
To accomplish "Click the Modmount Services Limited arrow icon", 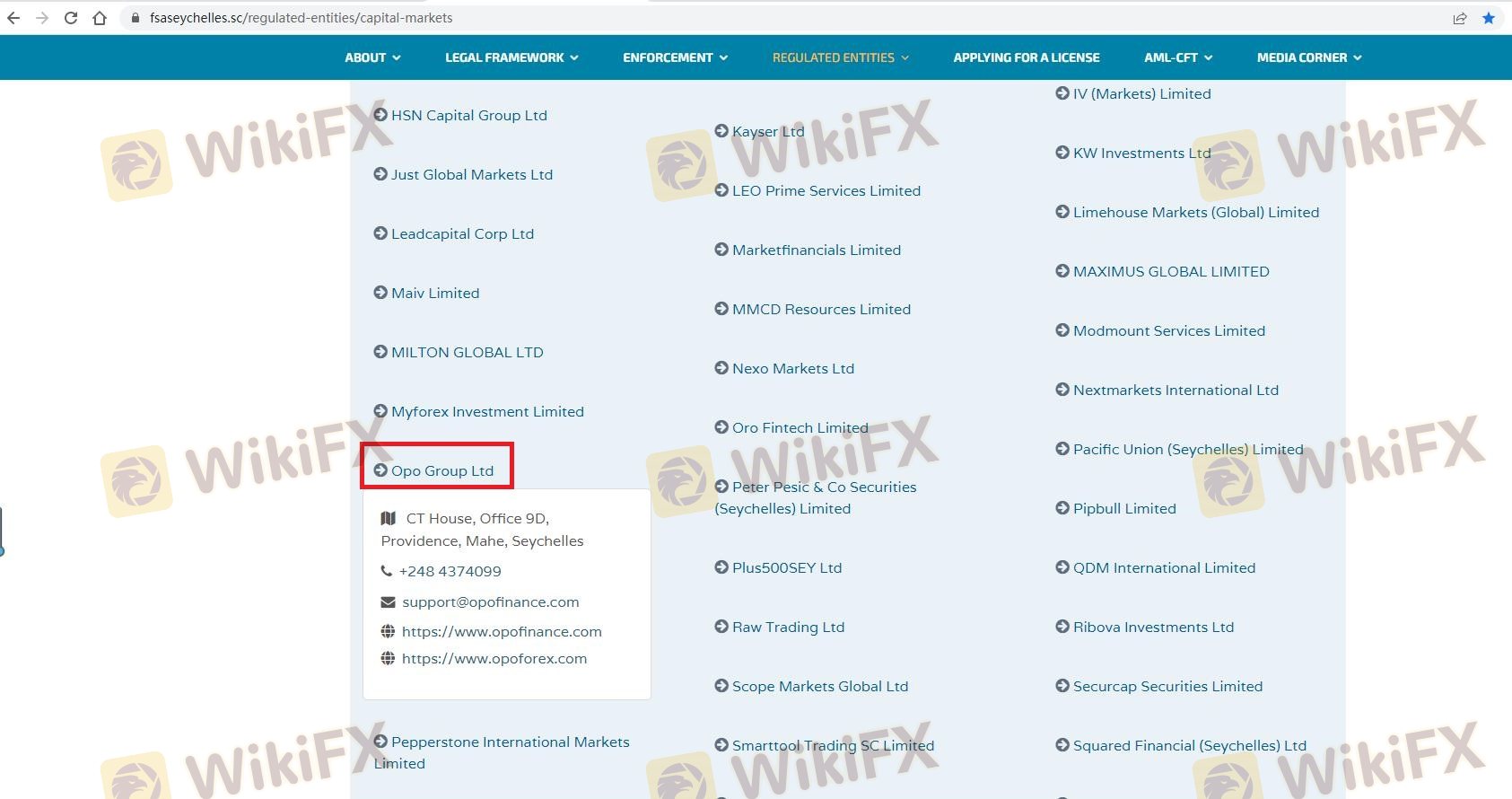I will coord(1062,330).
